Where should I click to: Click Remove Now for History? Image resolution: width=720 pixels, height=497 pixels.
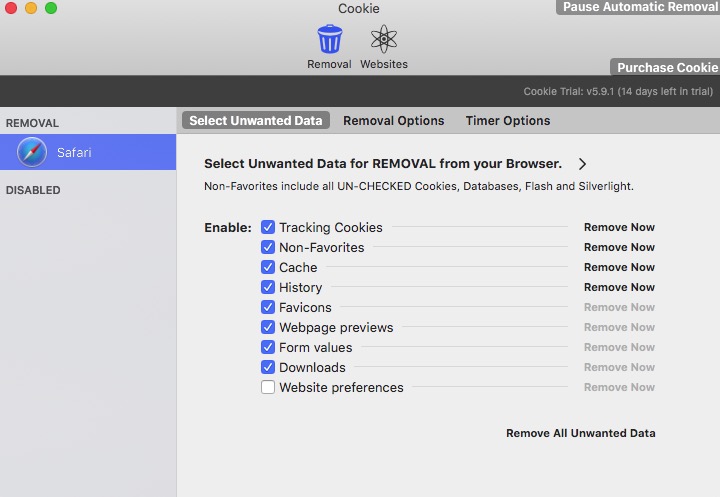click(x=619, y=287)
